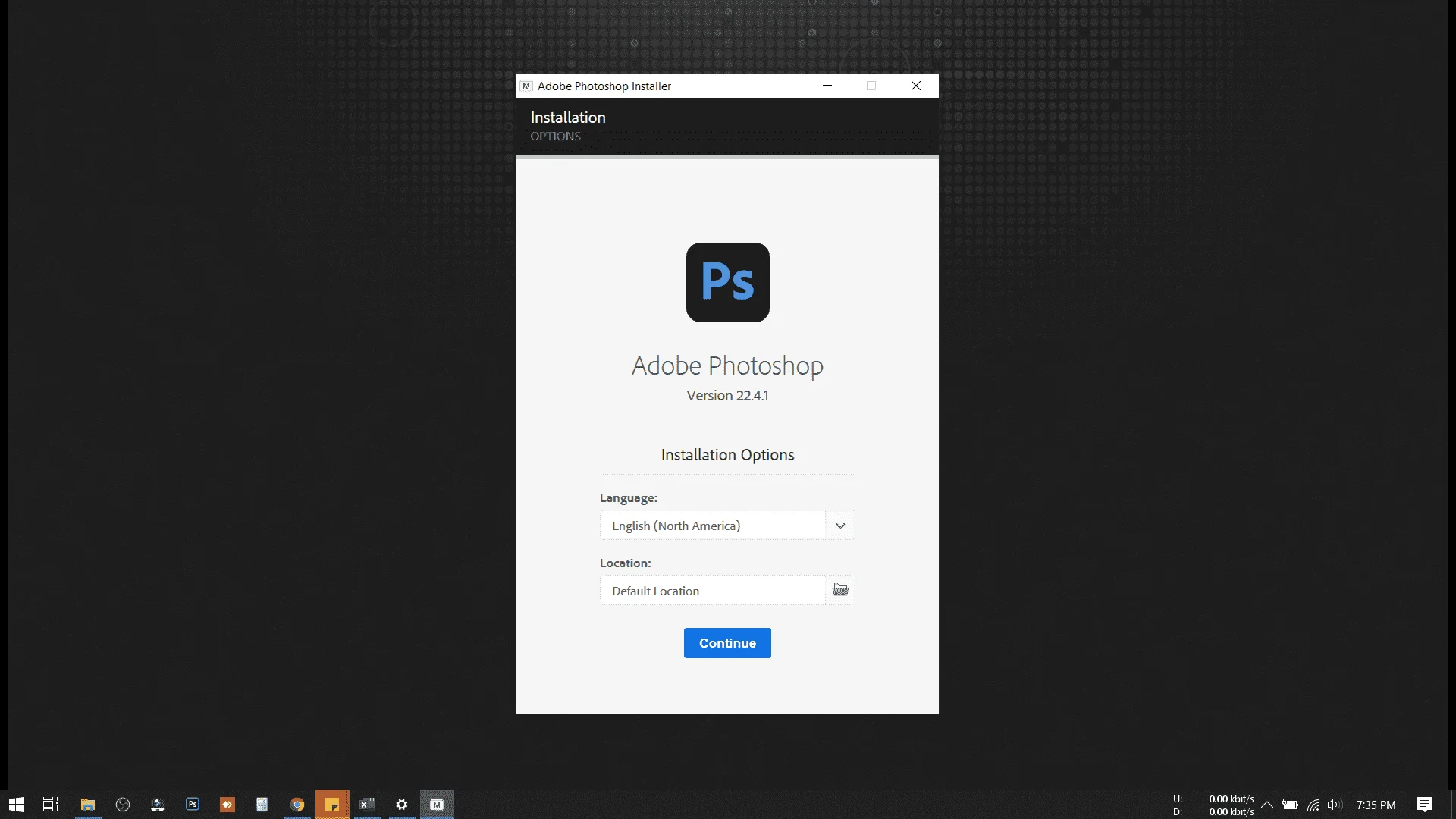Open the calculator-like app on taskbar
1456x819 pixels.
[x=262, y=805]
